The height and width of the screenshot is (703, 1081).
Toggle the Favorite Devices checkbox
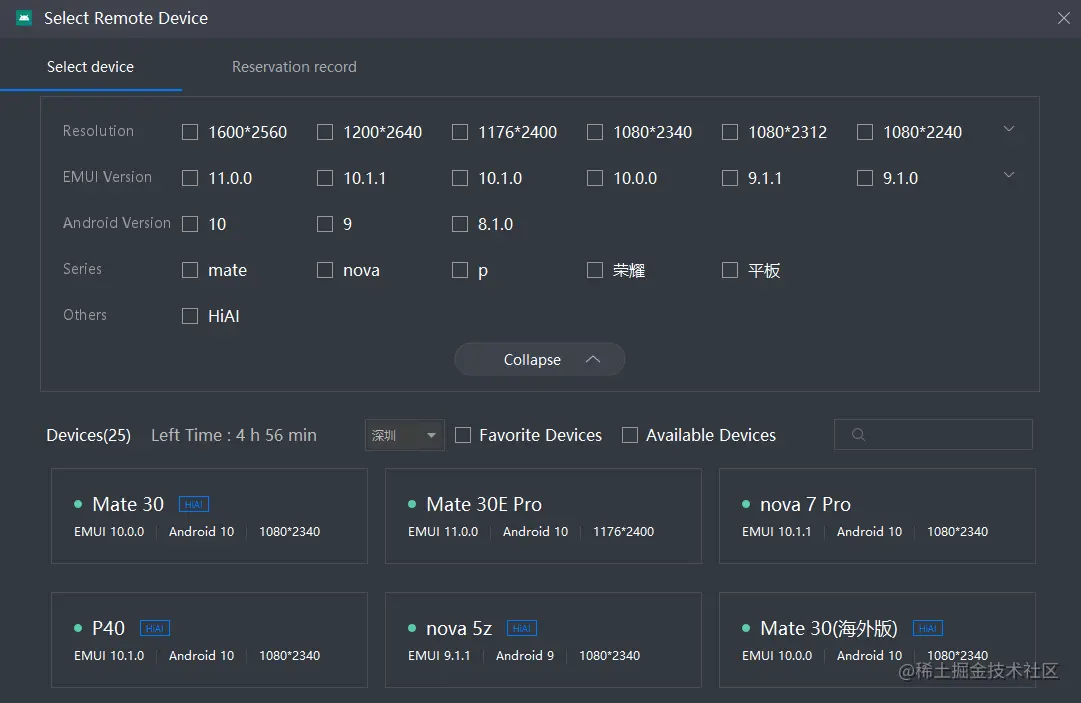463,436
